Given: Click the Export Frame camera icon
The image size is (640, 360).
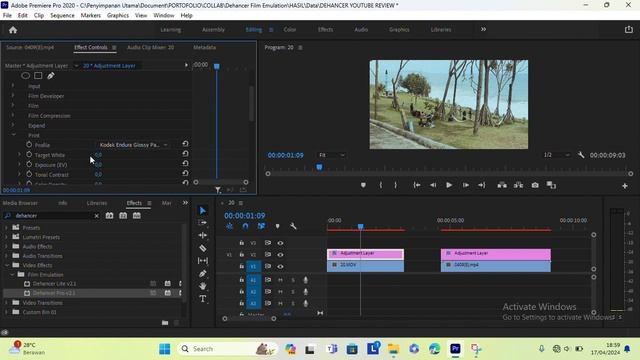Looking at the screenshot, I should (535, 185).
